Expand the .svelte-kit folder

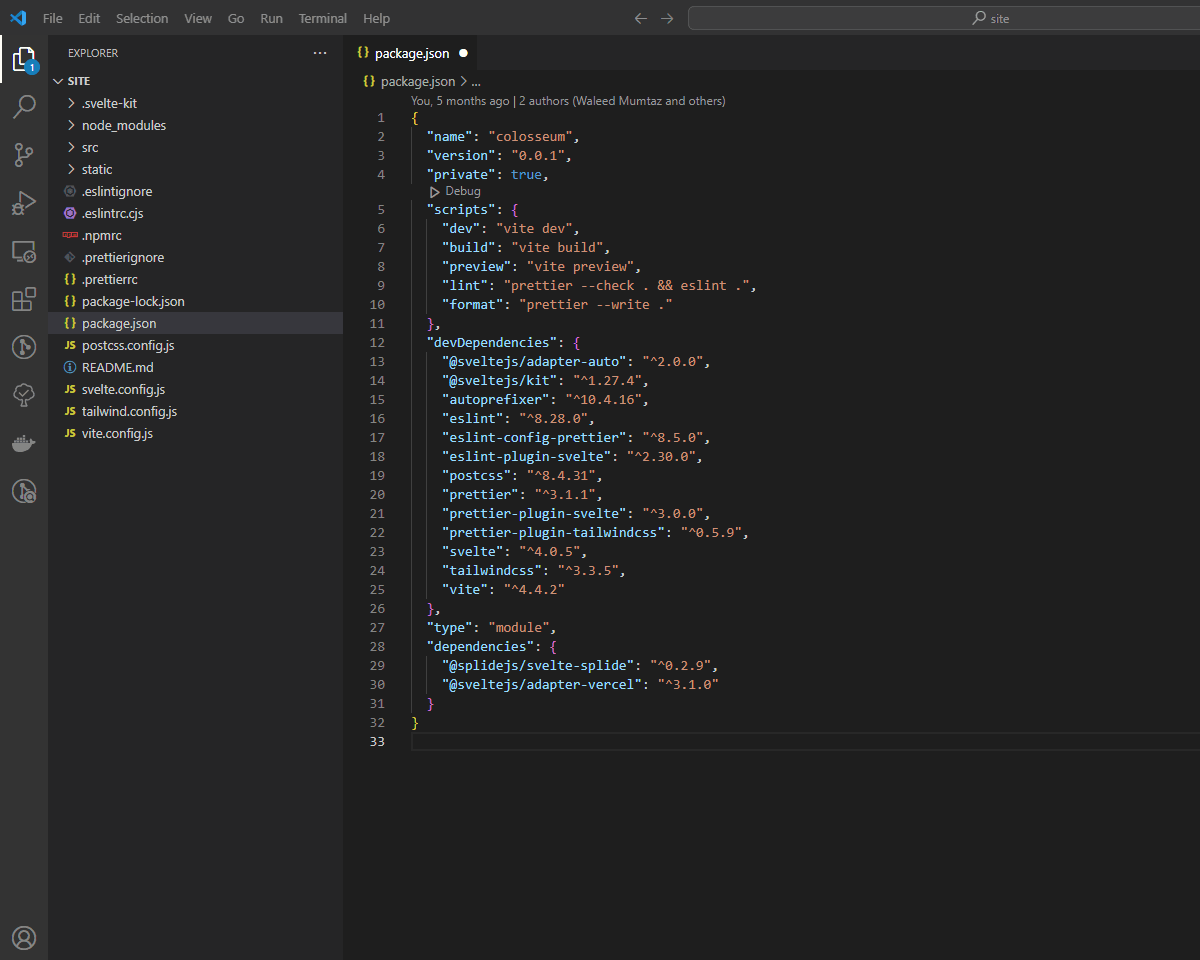click(x=109, y=103)
